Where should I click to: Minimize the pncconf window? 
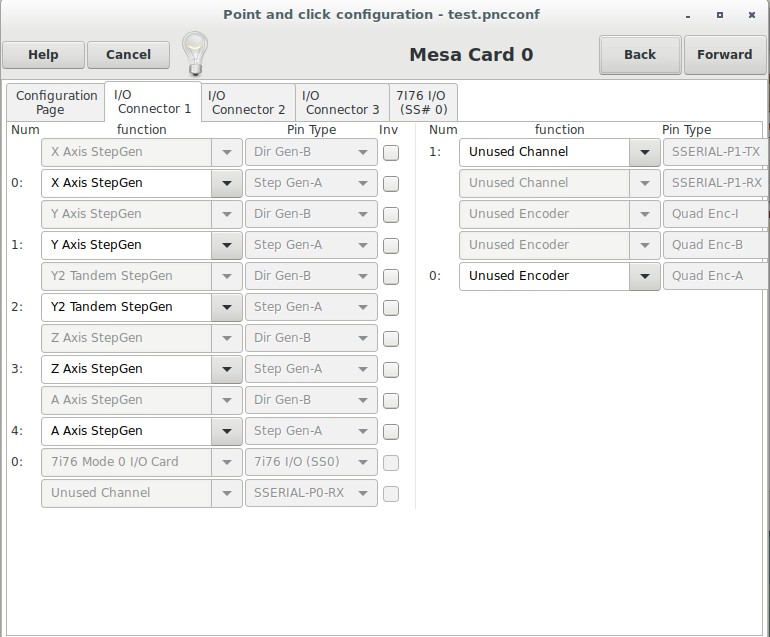click(688, 15)
